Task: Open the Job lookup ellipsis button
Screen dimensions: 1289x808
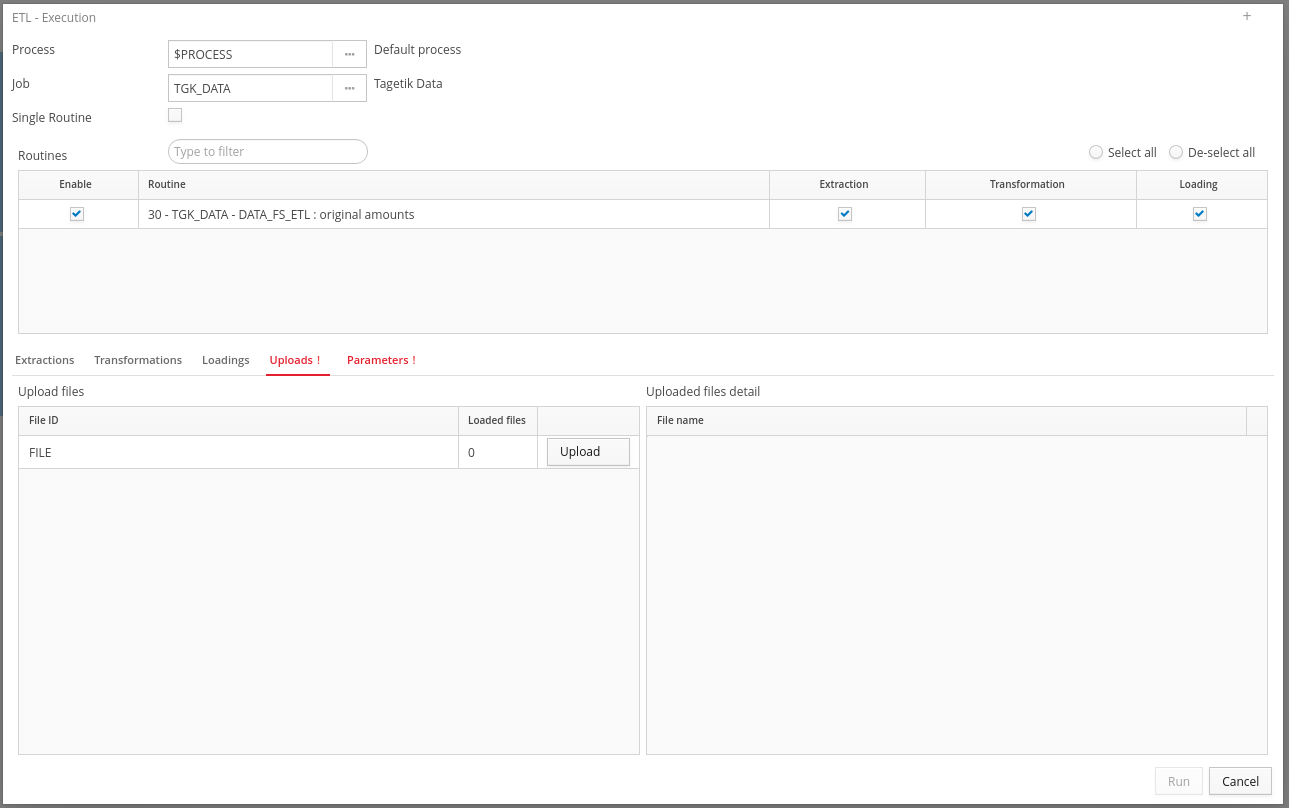Action: (349, 88)
